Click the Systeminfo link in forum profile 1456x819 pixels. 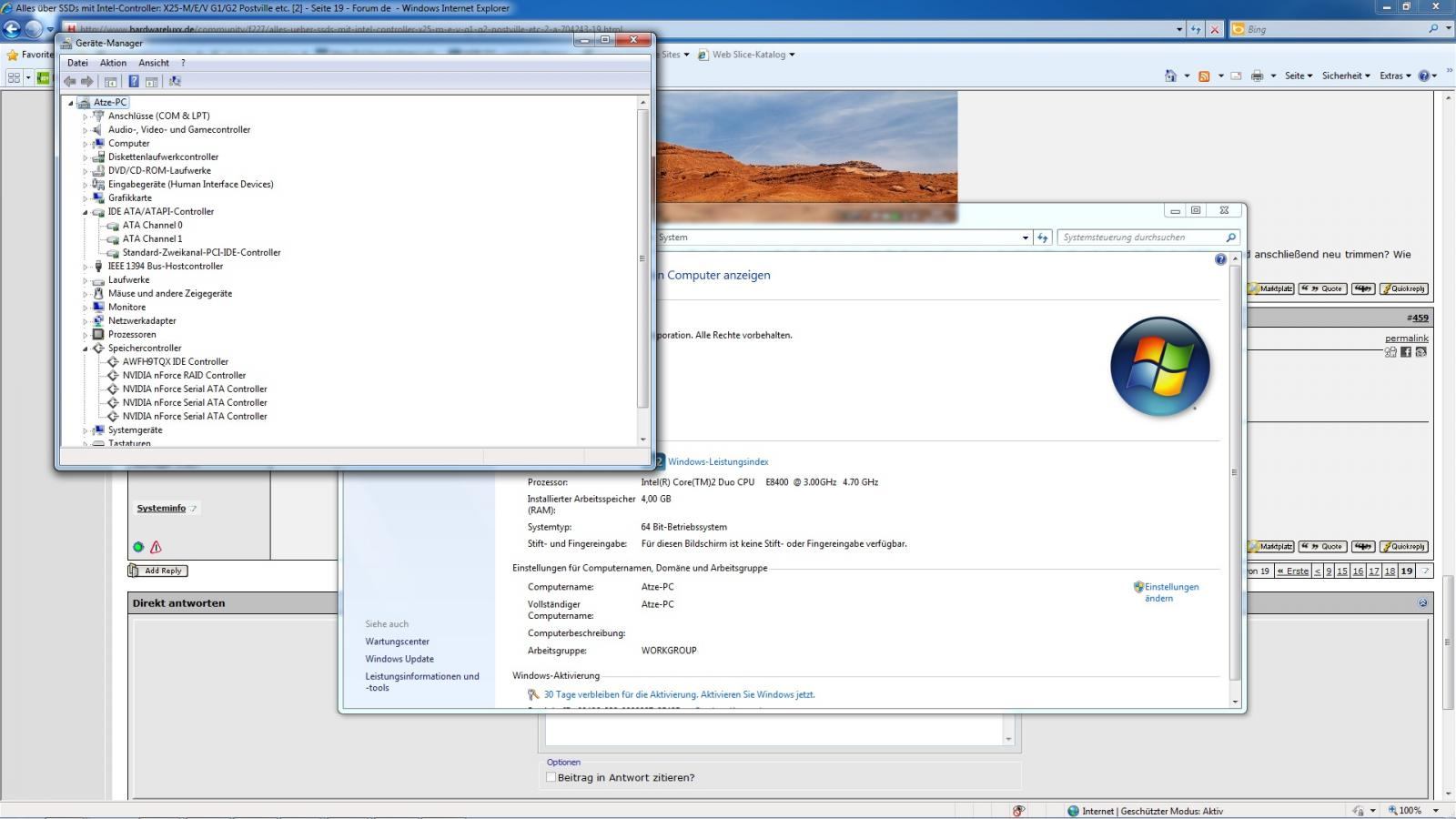[x=161, y=508]
